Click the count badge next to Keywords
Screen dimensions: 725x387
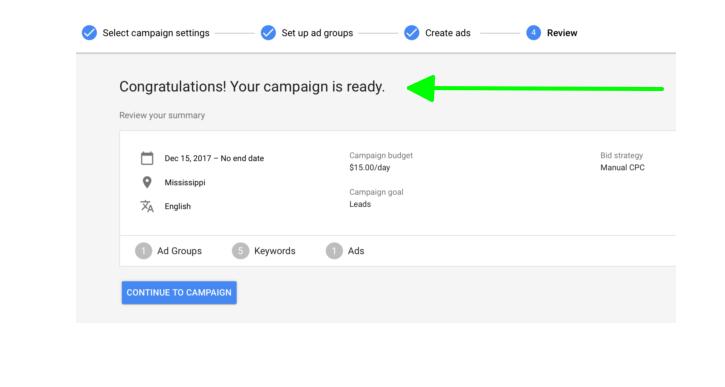pos(240,251)
